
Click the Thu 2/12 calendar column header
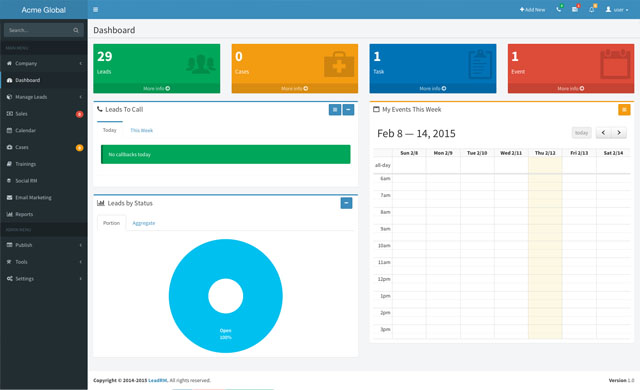(x=545, y=153)
